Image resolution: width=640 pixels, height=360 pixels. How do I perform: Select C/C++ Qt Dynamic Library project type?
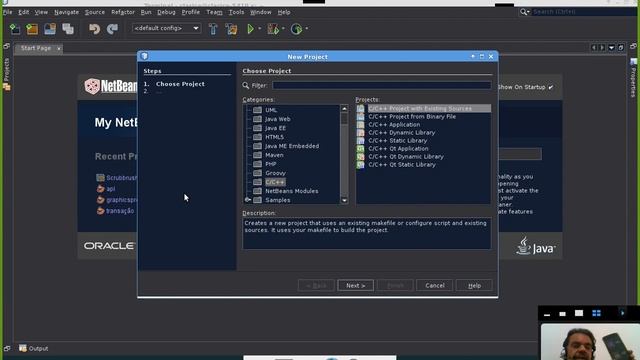pos(406,156)
